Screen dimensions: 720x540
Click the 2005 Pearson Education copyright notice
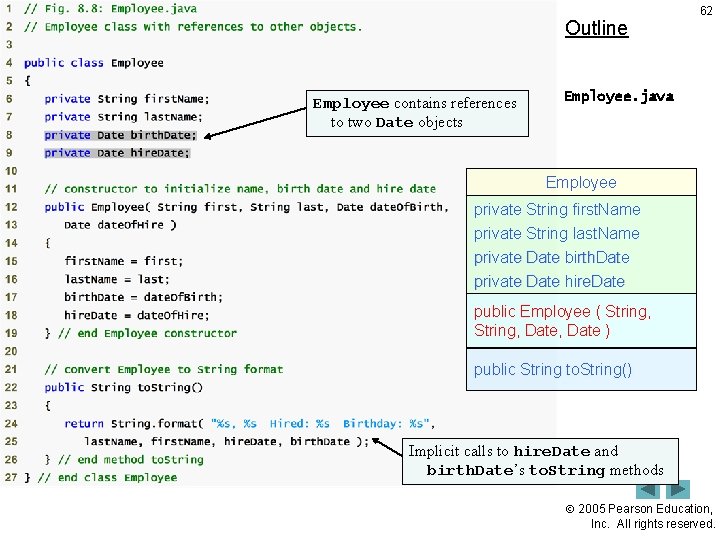coord(640,516)
